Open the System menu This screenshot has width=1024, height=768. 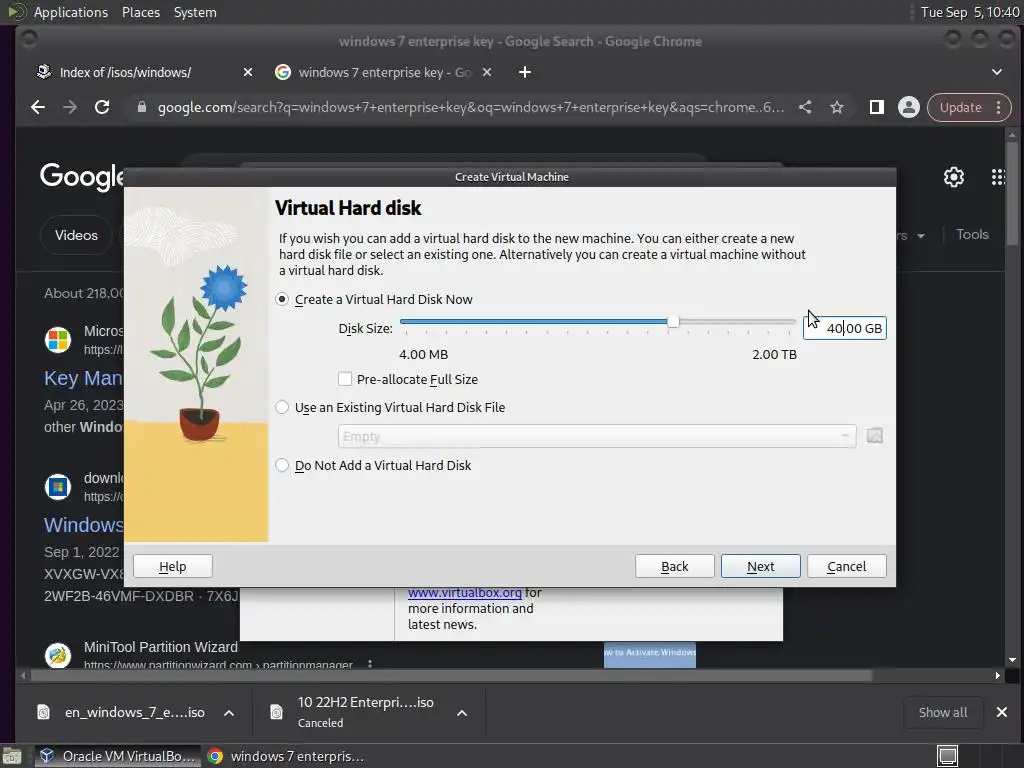click(x=195, y=12)
